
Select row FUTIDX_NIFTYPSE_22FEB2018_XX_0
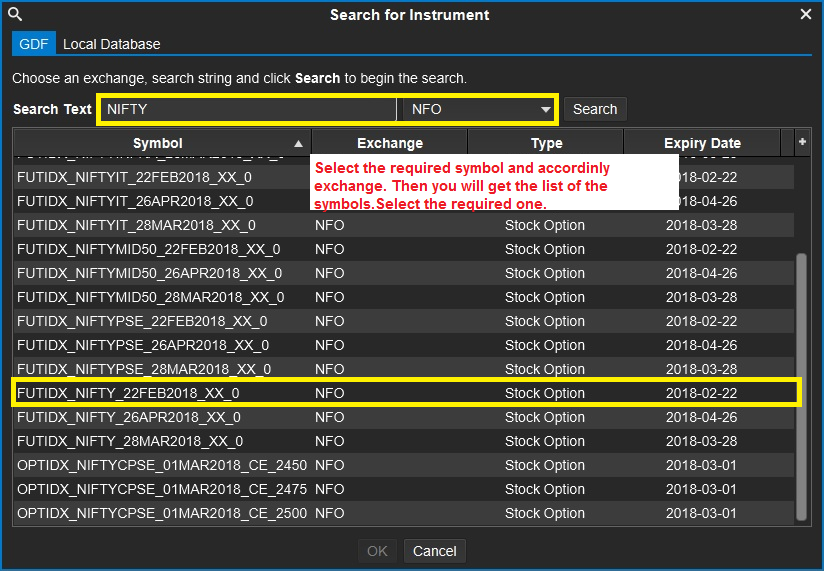click(404, 321)
